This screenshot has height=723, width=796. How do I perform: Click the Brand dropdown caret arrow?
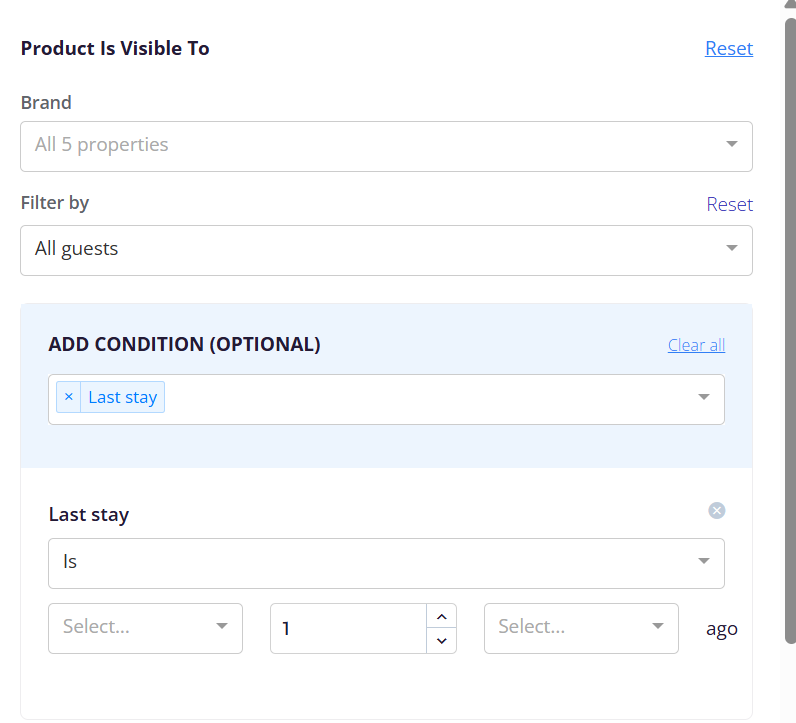pyautogui.click(x=732, y=144)
